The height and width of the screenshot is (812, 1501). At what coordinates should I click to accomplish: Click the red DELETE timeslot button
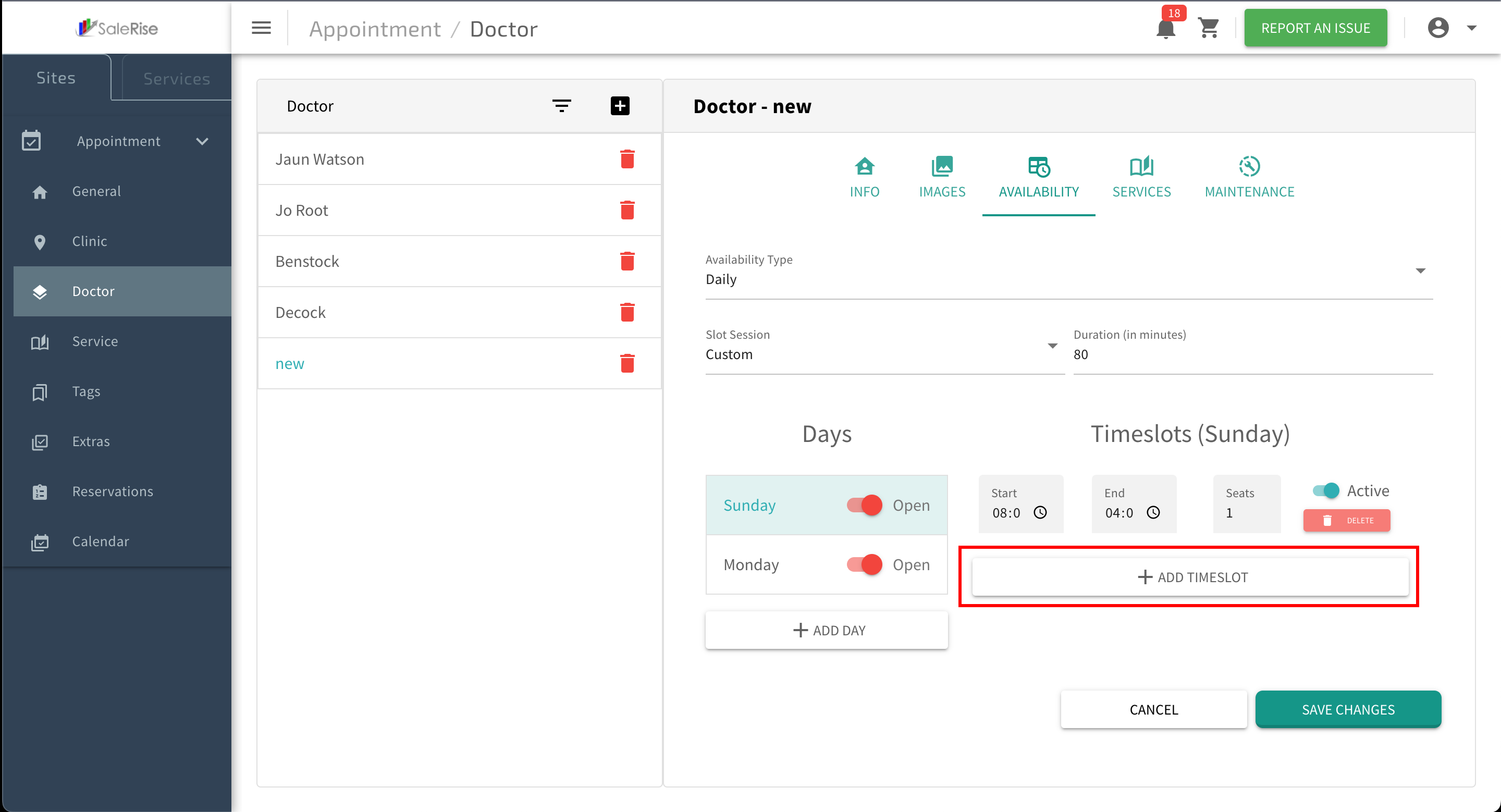[1347, 520]
